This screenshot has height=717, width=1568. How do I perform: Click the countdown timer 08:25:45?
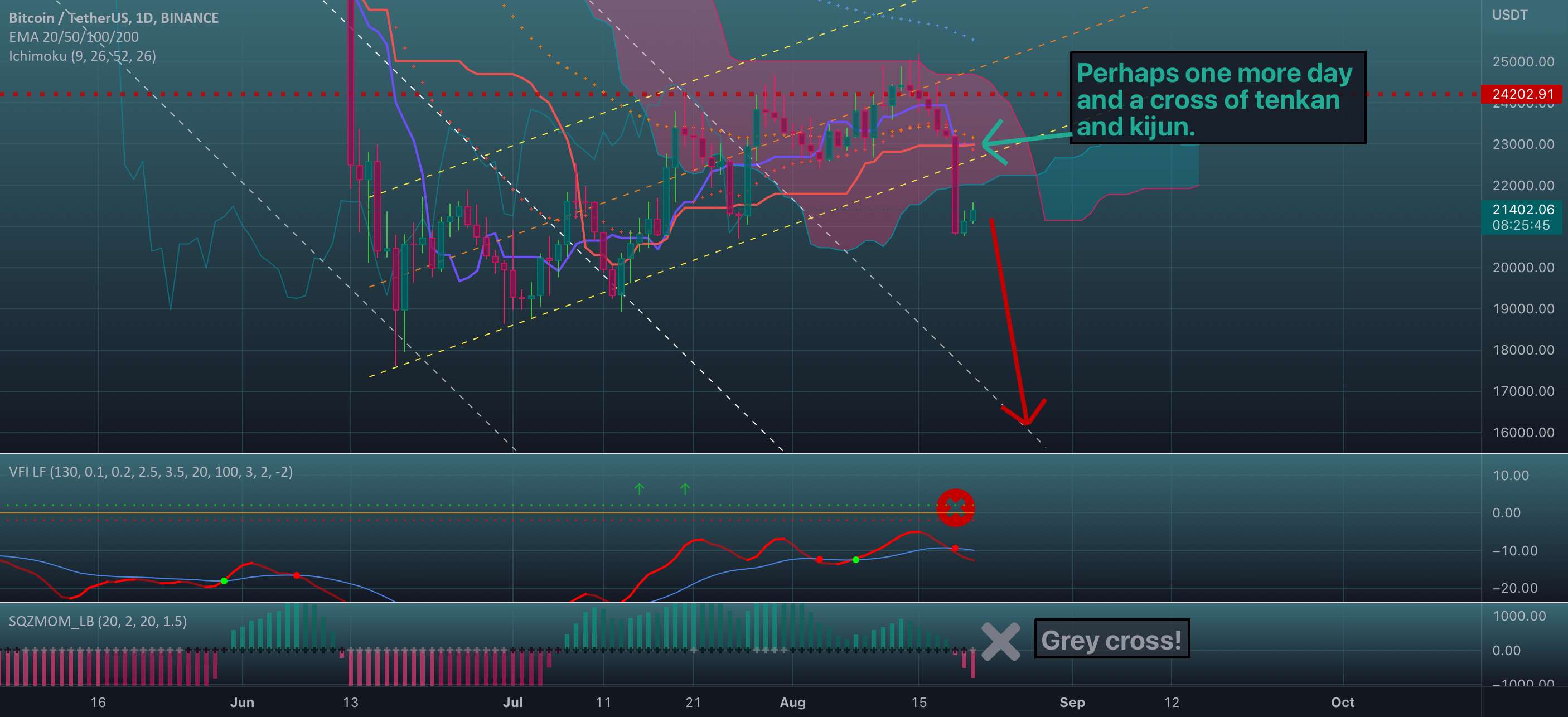tap(1521, 225)
